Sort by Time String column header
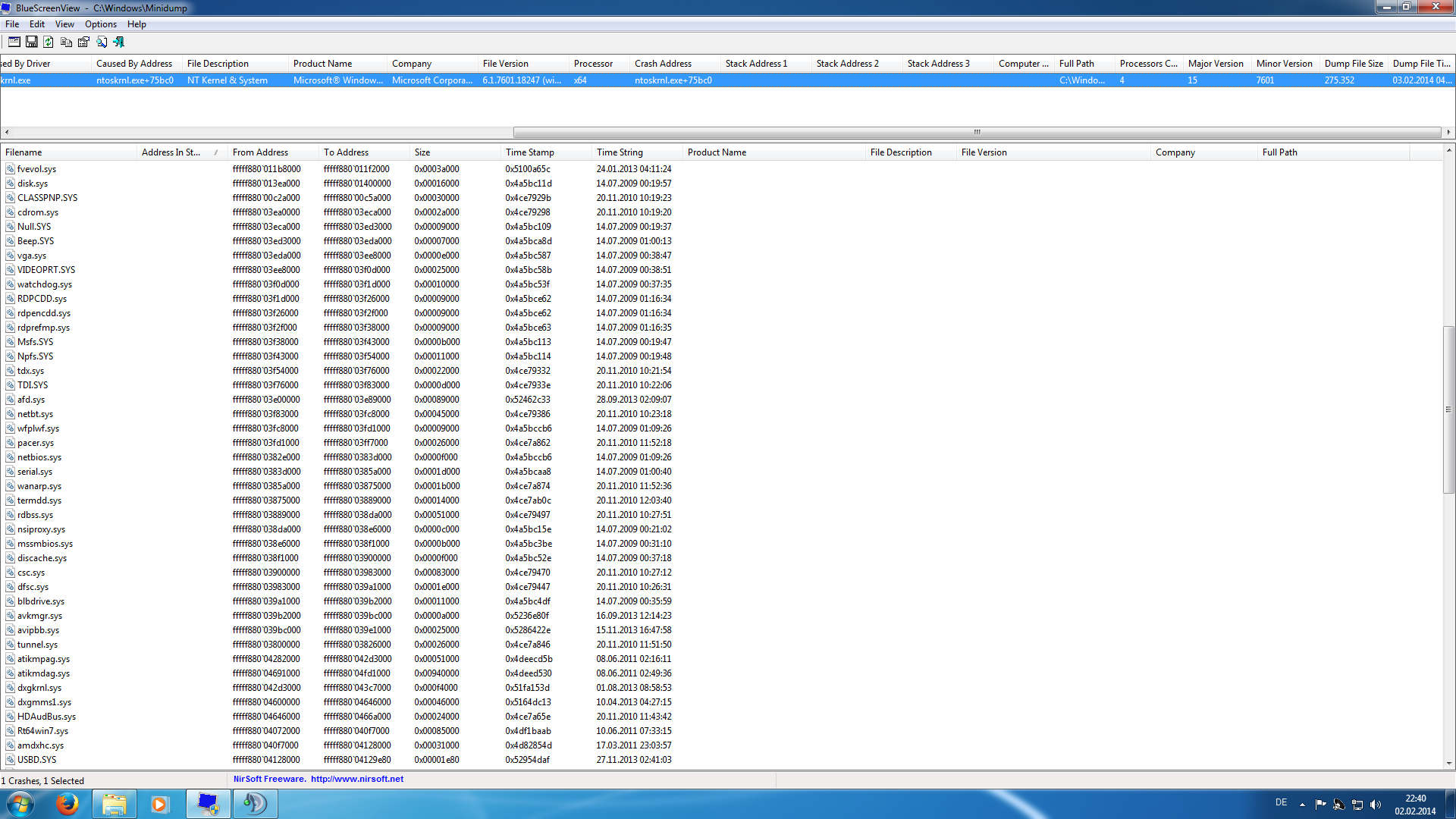Image resolution: width=1456 pixels, height=819 pixels. pyautogui.click(x=635, y=152)
